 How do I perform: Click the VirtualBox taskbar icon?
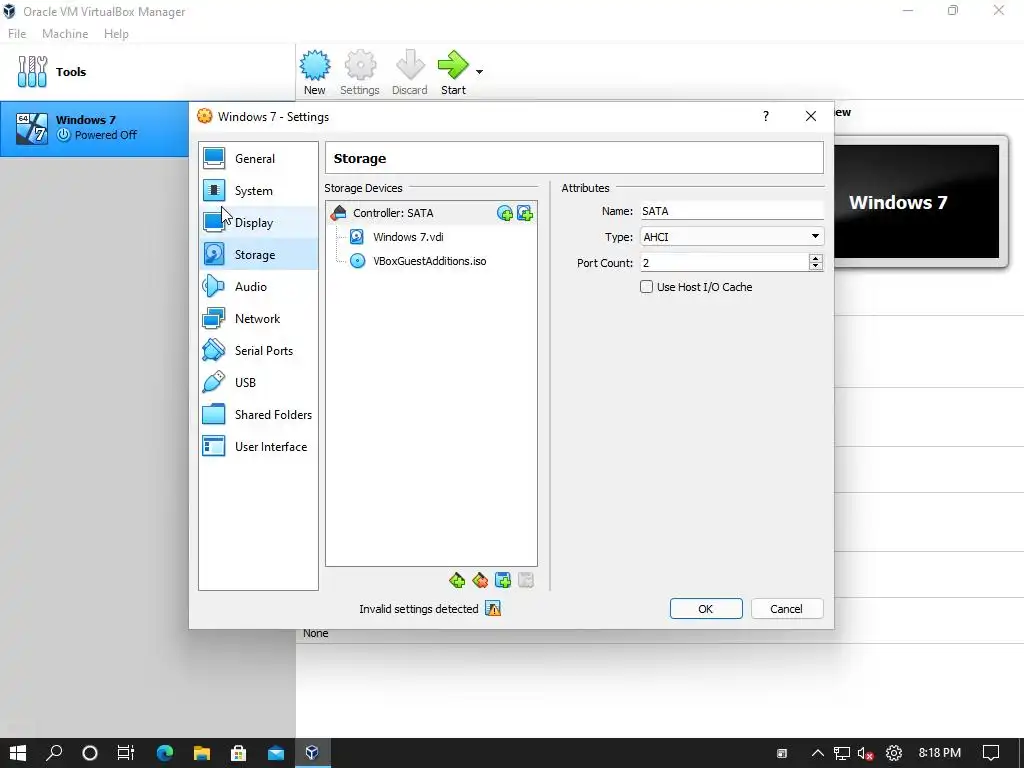(312, 753)
